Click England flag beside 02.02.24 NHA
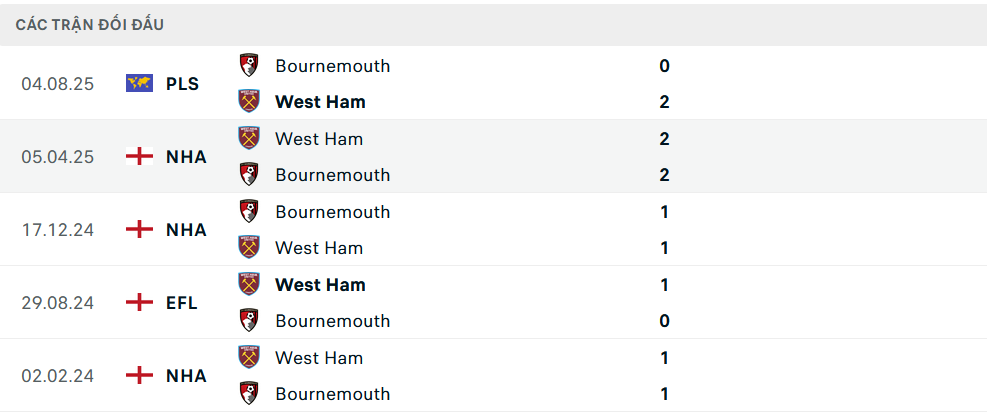The width and height of the screenshot is (987, 412). tap(139, 375)
